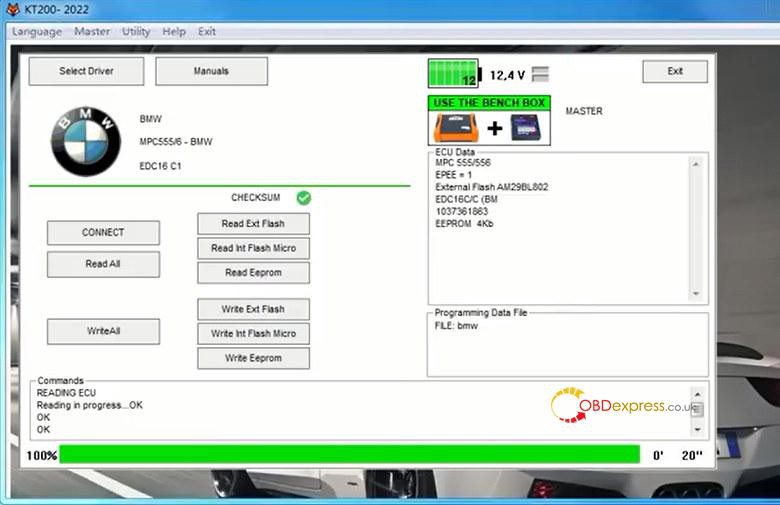780x505 pixels.
Task: Click Commands log scrollbar up arrow
Action: pyautogui.click(x=697, y=394)
